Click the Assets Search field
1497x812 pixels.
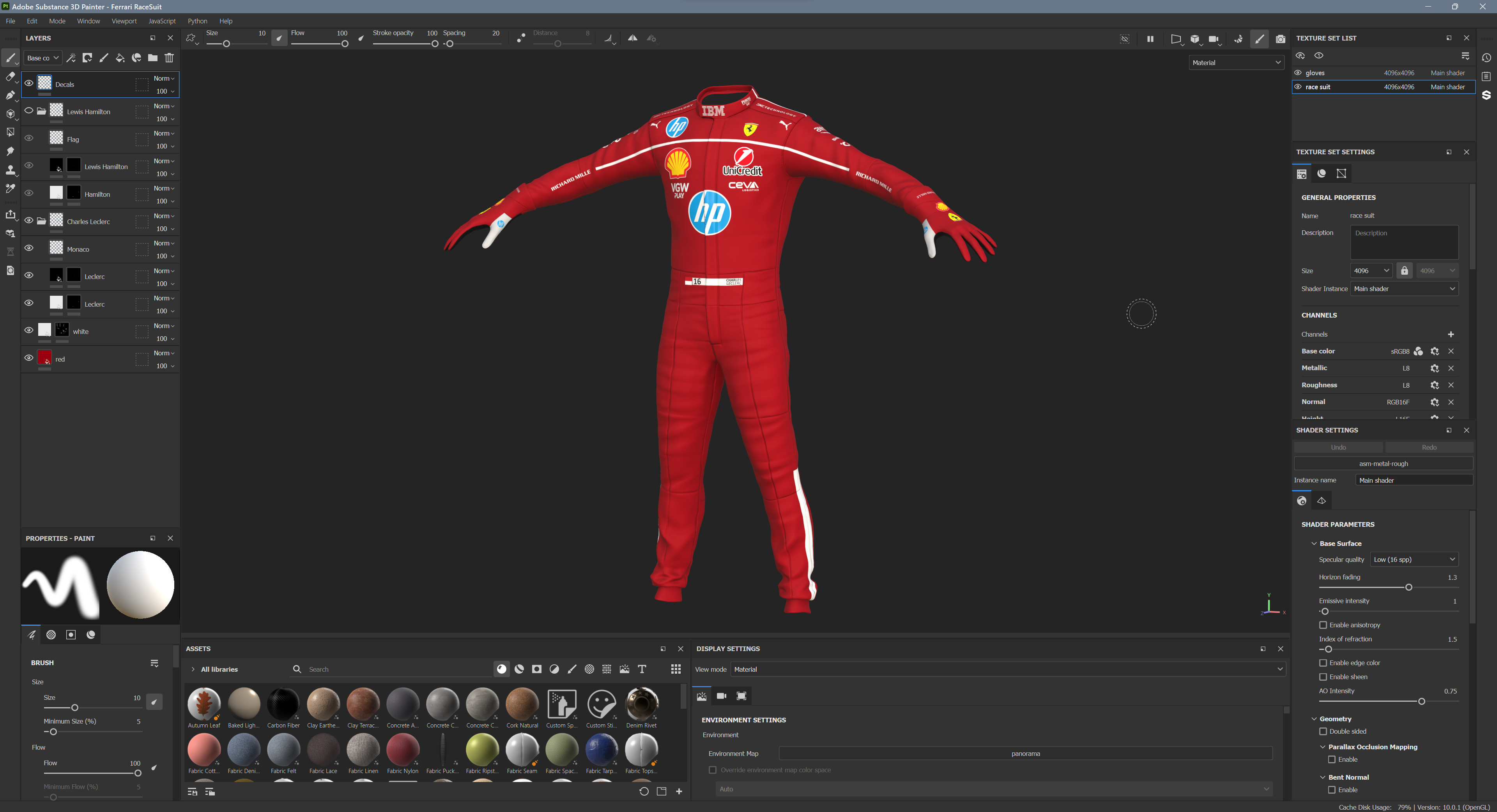pyautogui.click(x=398, y=669)
